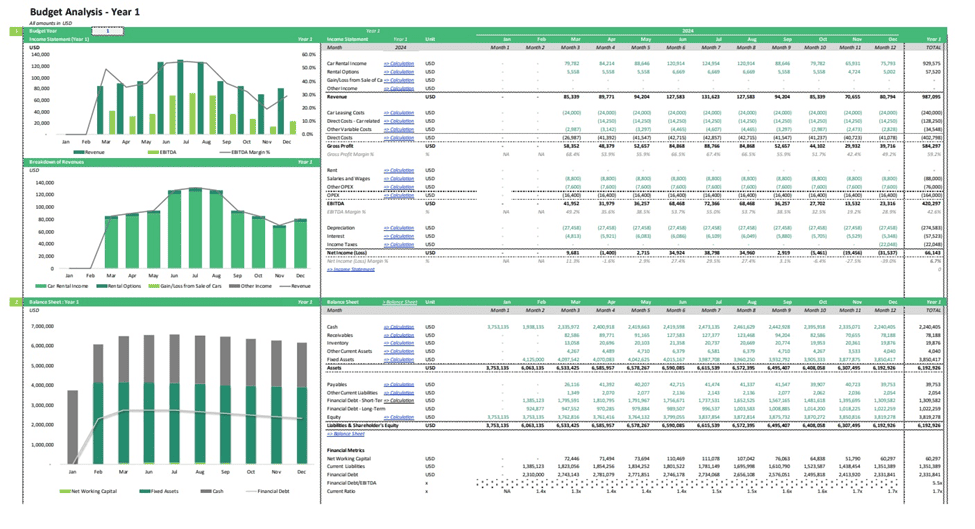The image size is (975, 529).
Task: Click the EBITDA legend entry in top chart
Action: click(x=162, y=152)
